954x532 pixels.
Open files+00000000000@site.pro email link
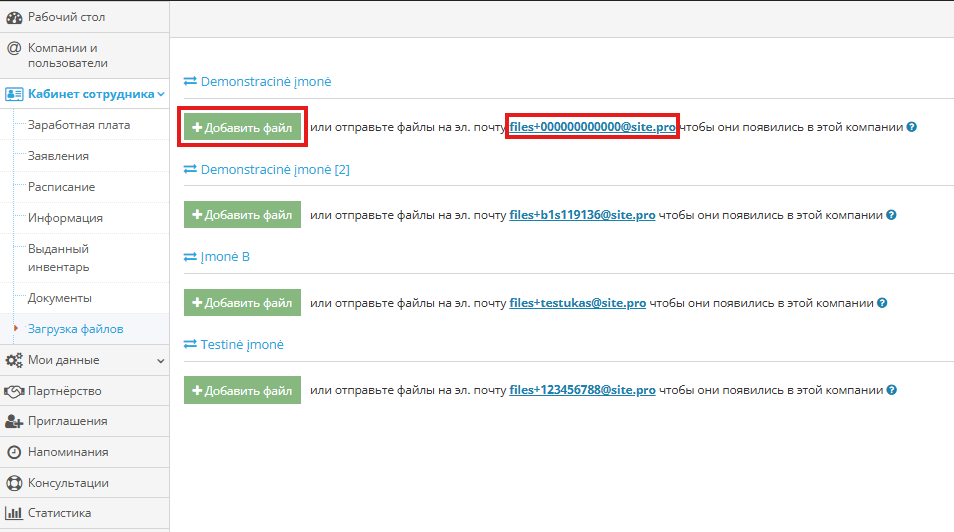(593, 127)
